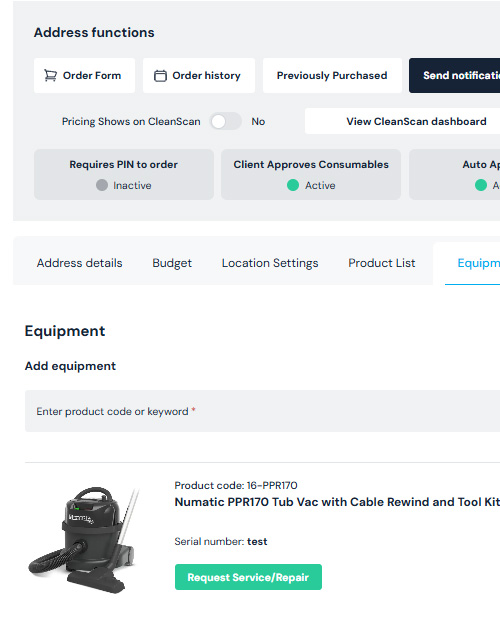Switch to the Address details tab
The width and height of the screenshot is (500, 625).
tap(79, 263)
